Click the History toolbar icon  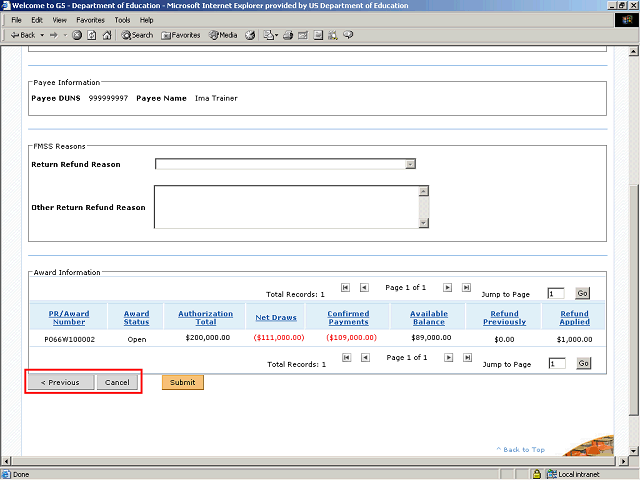click(251, 35)
